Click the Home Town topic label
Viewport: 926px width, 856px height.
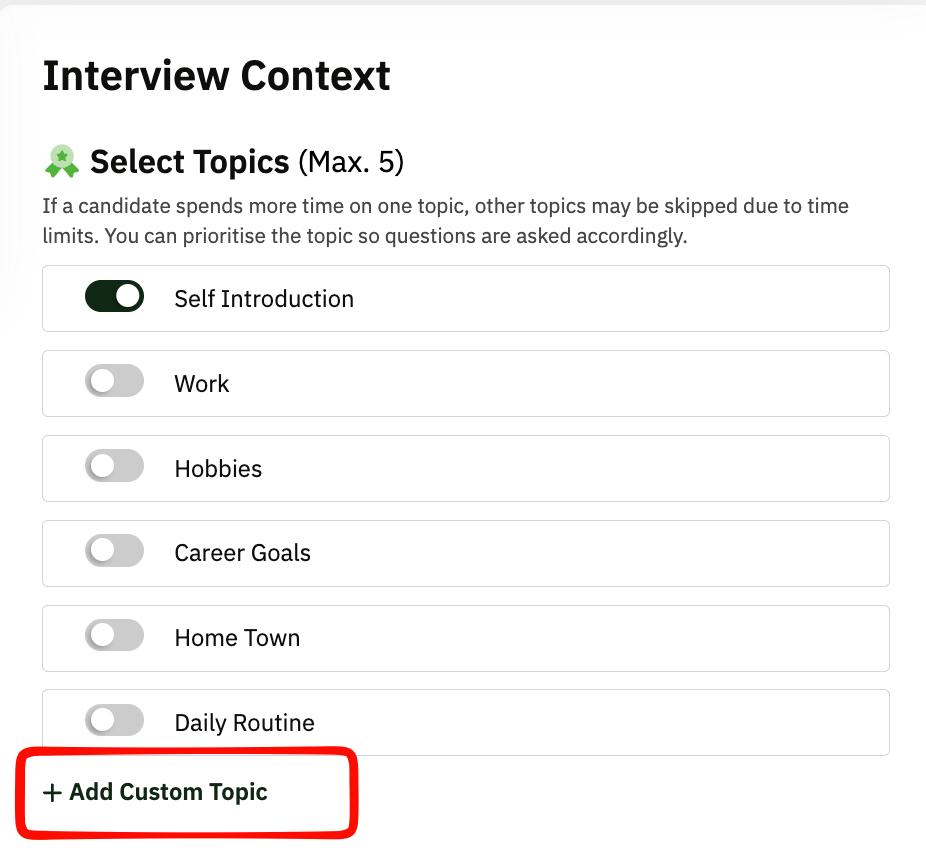[237, 638]
